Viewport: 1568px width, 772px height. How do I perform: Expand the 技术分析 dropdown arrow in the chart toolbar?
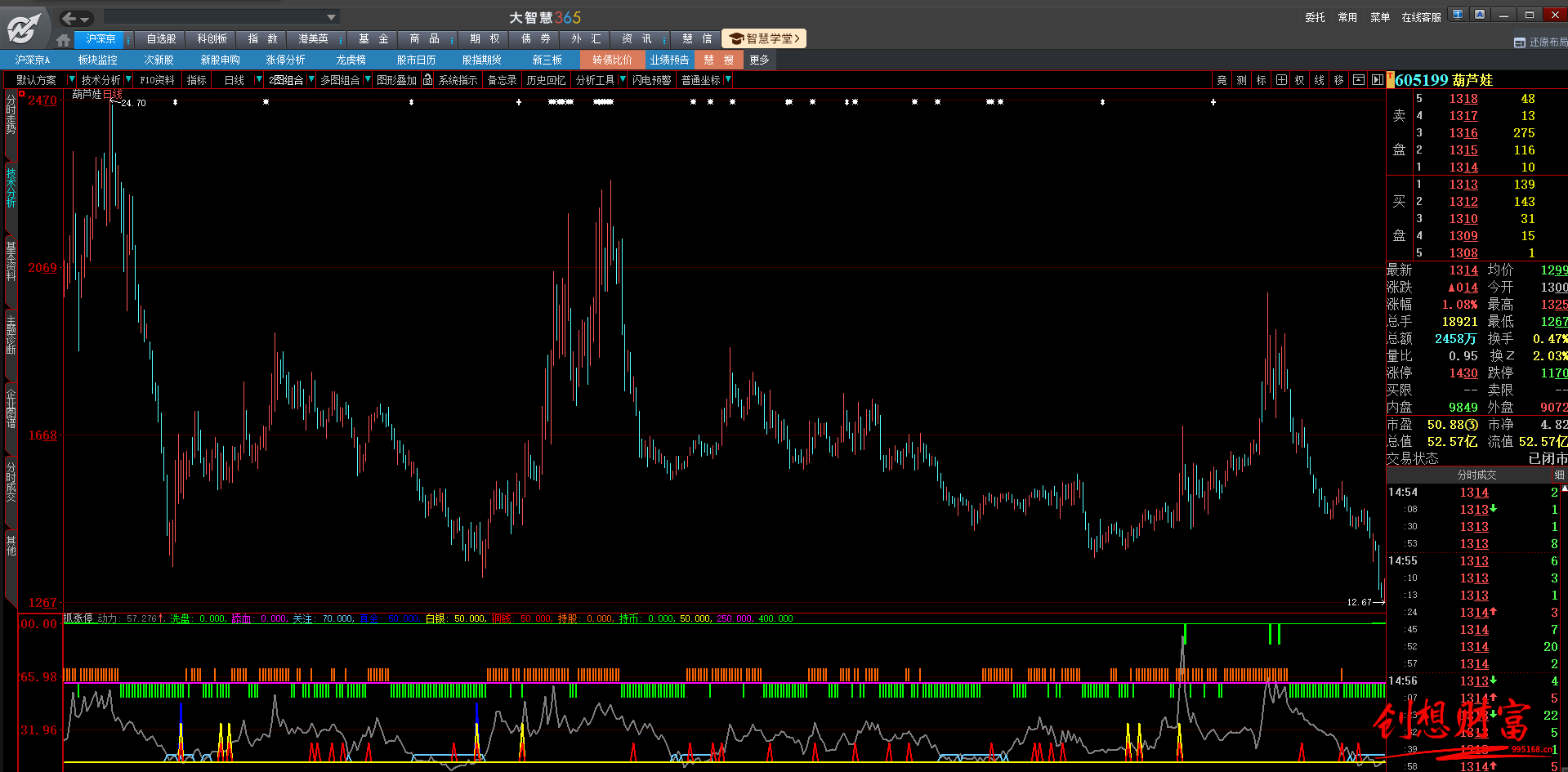point(127,79)
